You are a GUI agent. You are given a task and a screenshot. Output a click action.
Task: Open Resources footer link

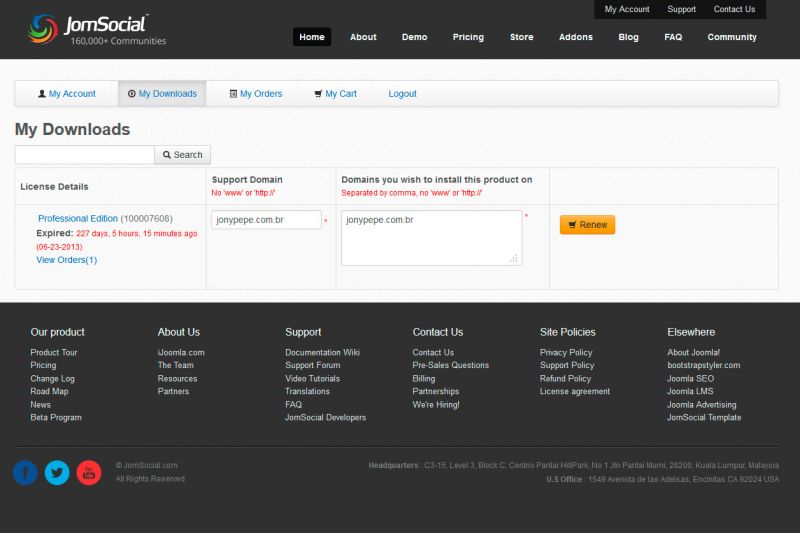178,378
